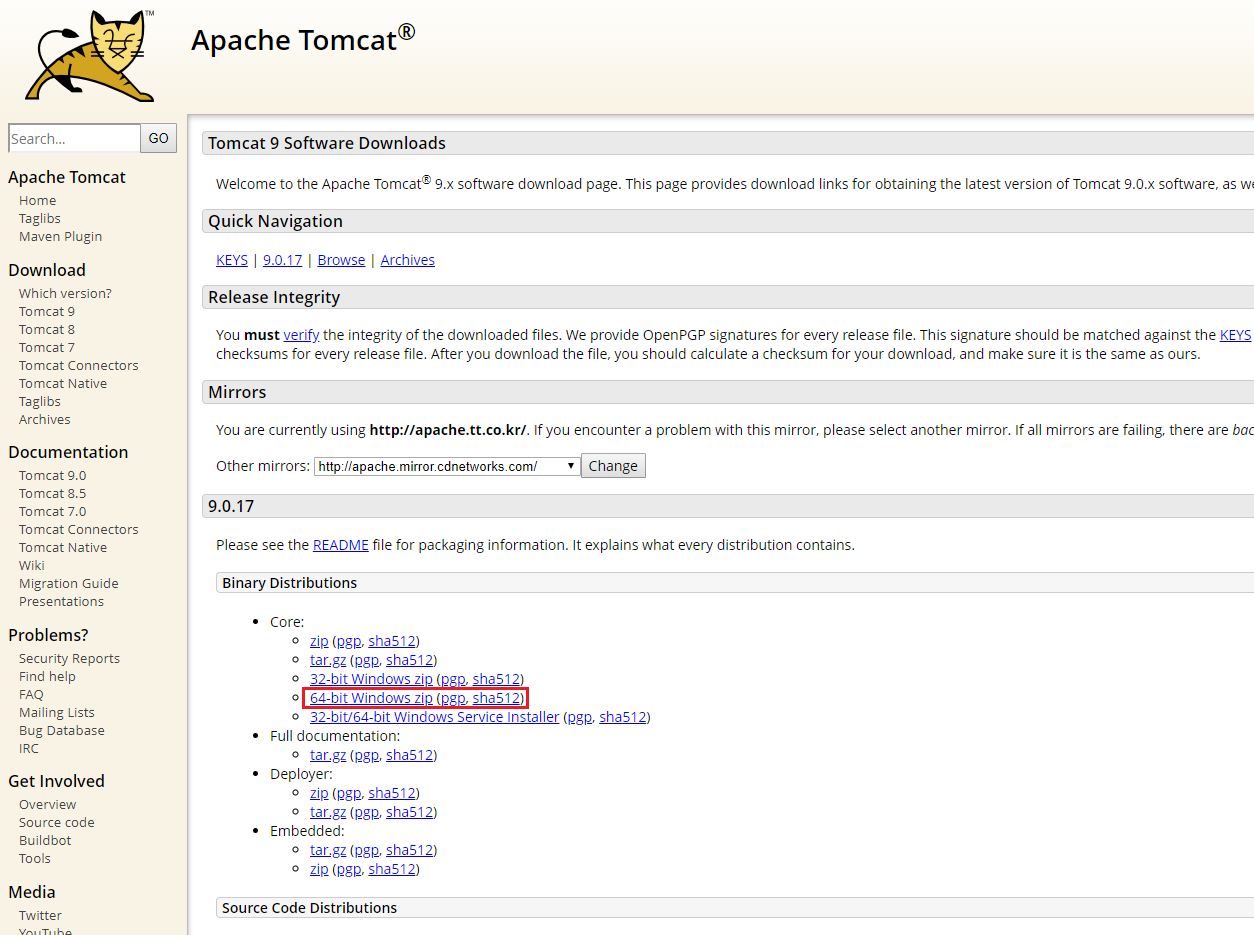Image resolution: width=1254 pixels, height=935 pixels.
Task: Open Presentations in the sidebar
Action: 61,601
